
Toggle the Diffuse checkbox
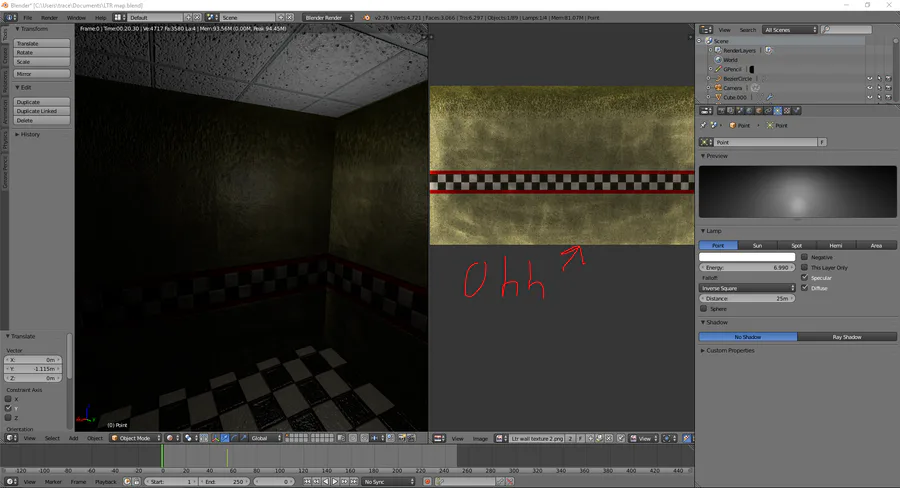pyautogui.click(x=804, y=288)
